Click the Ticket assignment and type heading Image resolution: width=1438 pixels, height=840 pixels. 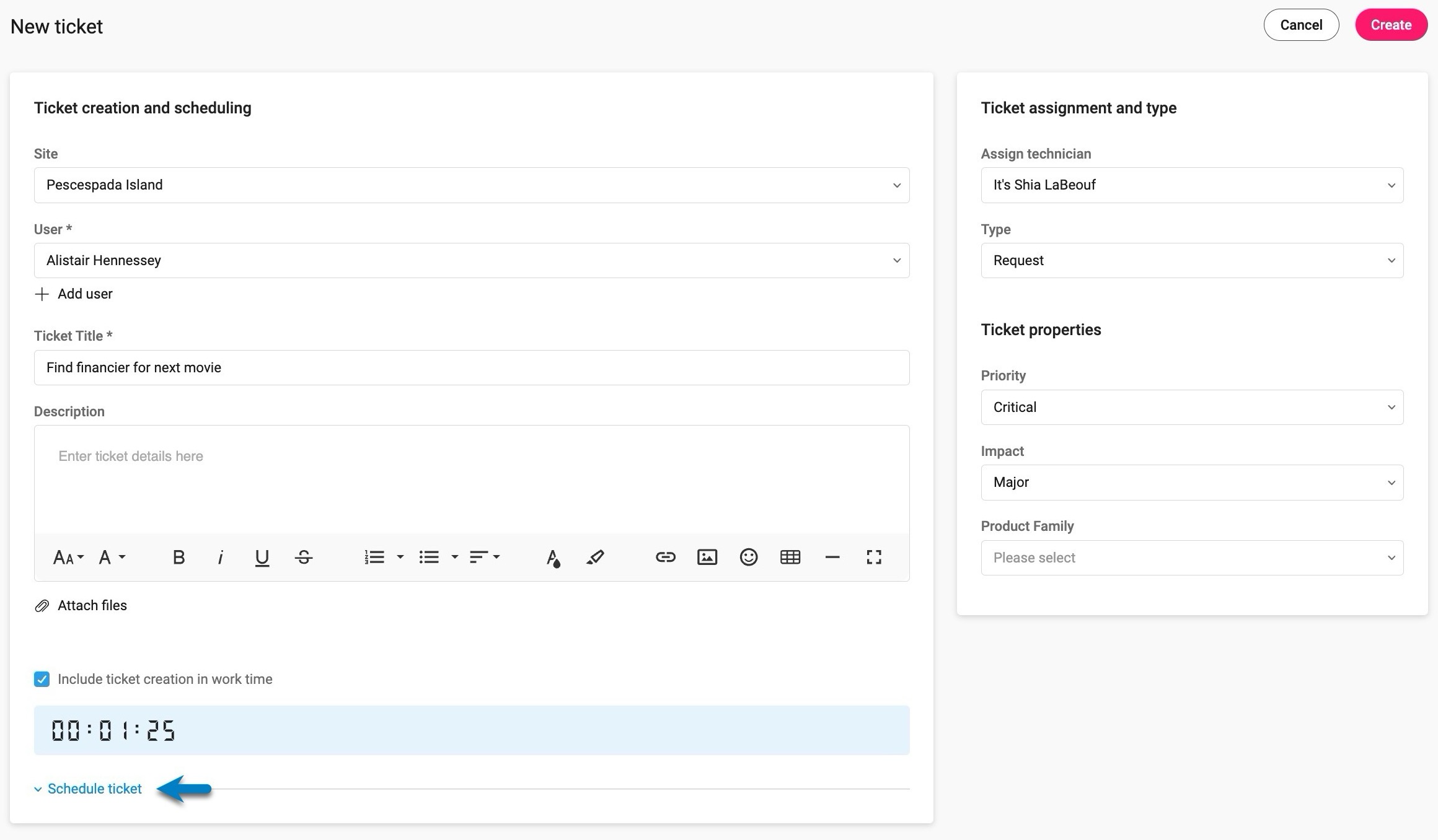(x=1078, y=108)
